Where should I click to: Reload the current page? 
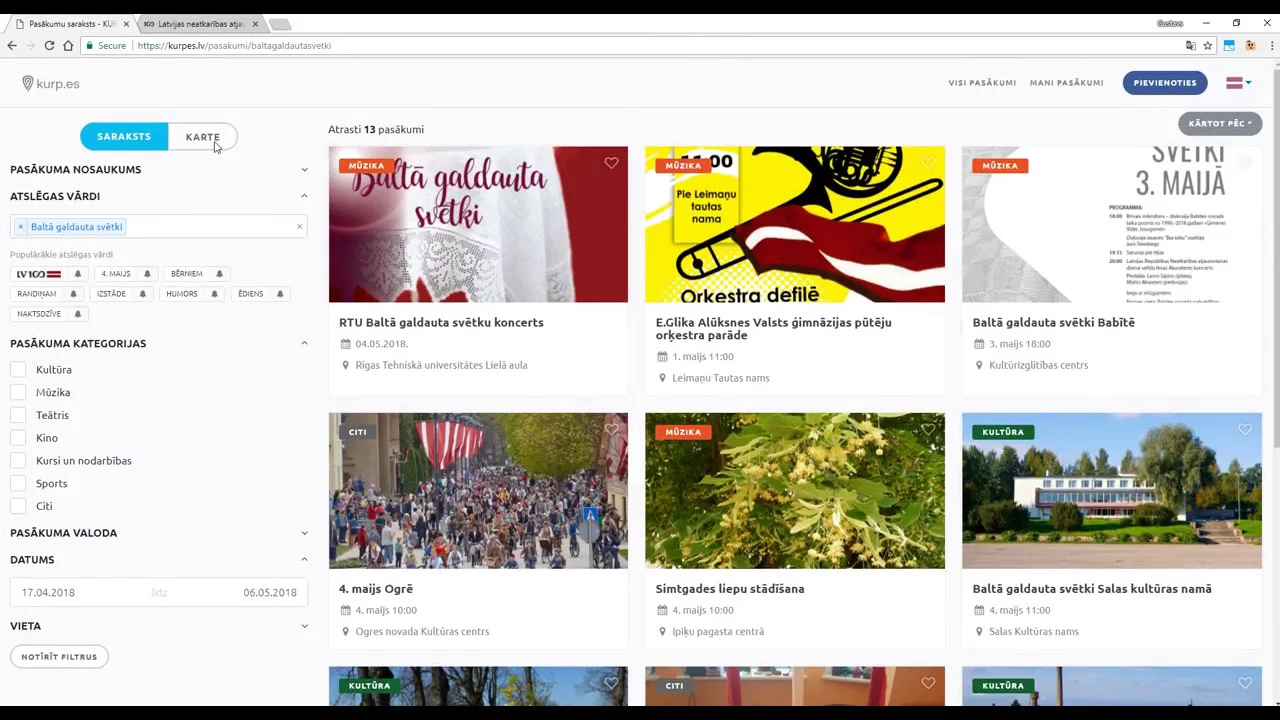[x=49, y=45]
